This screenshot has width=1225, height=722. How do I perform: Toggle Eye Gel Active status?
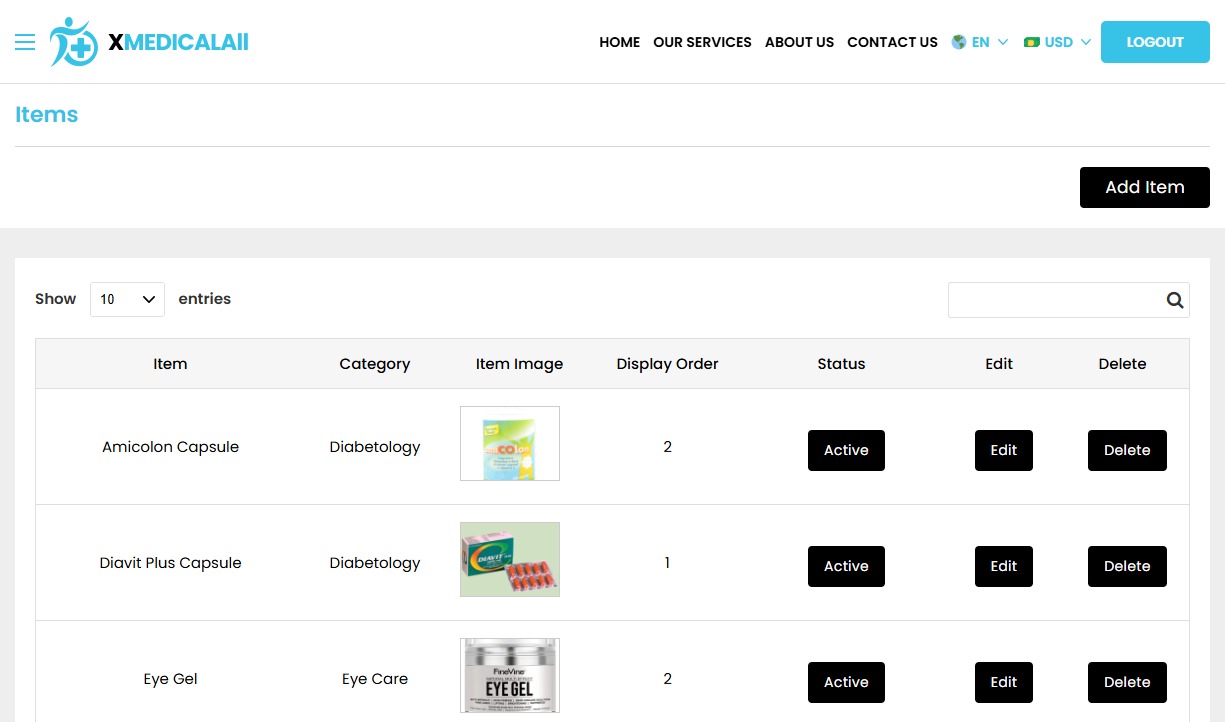click(x=846, y=682)
